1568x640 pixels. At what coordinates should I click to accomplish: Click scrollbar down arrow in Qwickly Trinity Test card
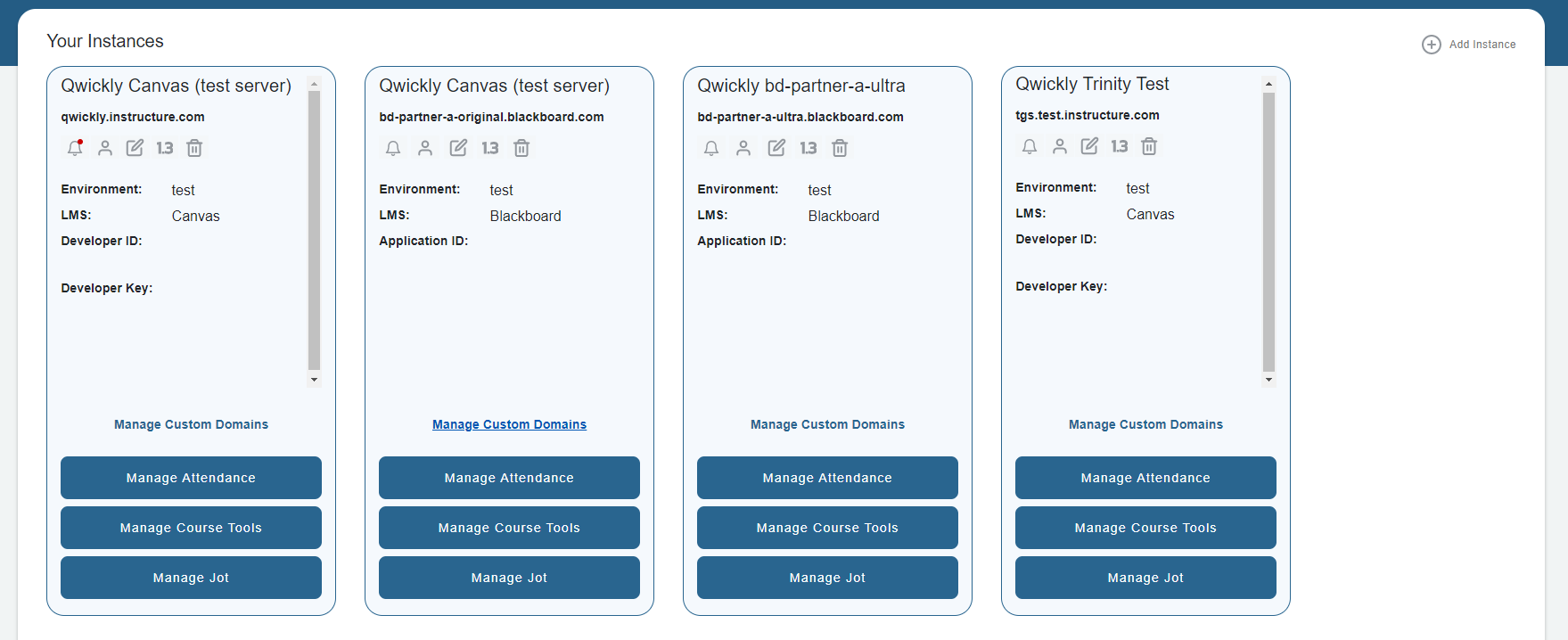(1268, 380)
